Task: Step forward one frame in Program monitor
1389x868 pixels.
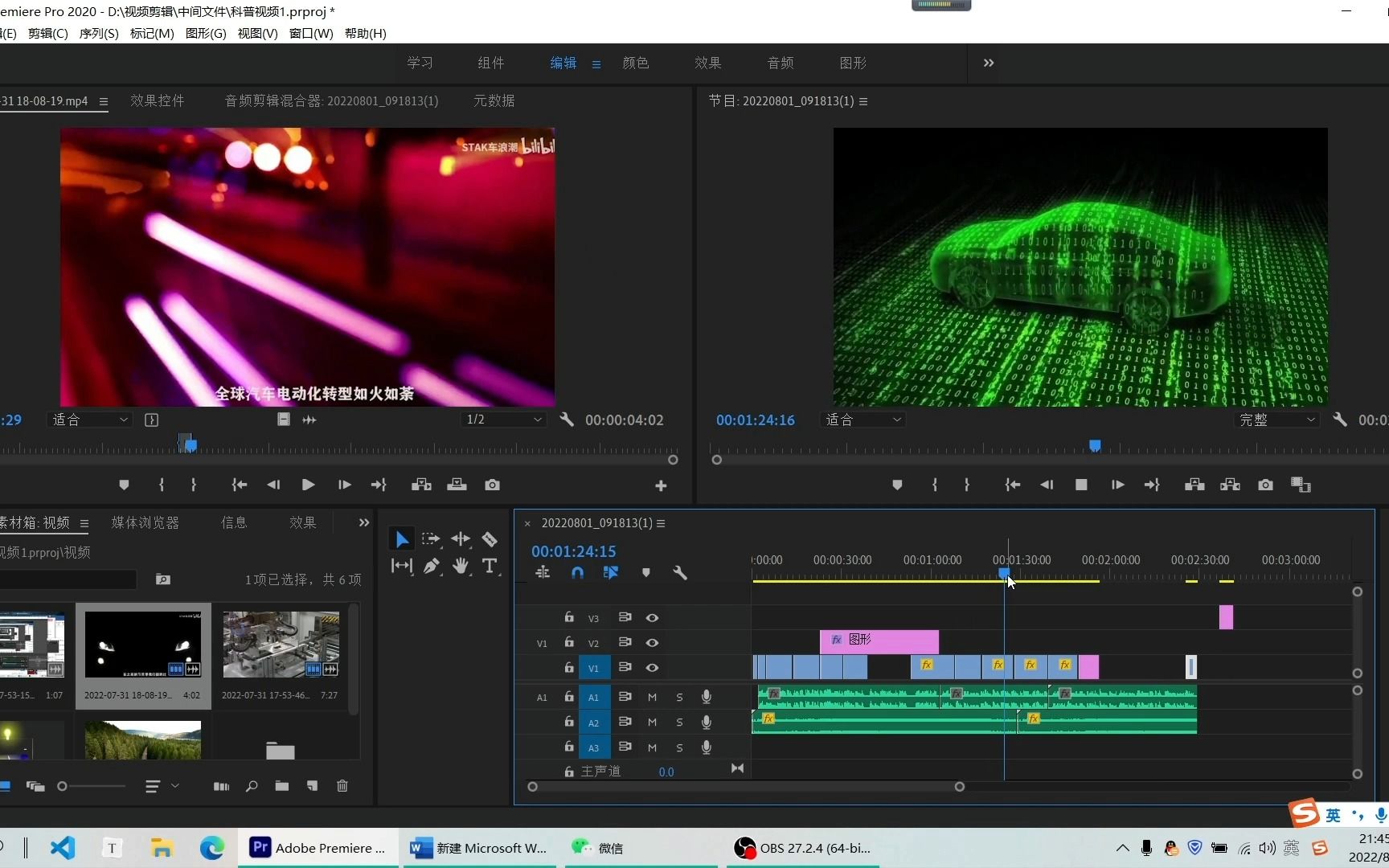Action: click(x=1117, y=485)
